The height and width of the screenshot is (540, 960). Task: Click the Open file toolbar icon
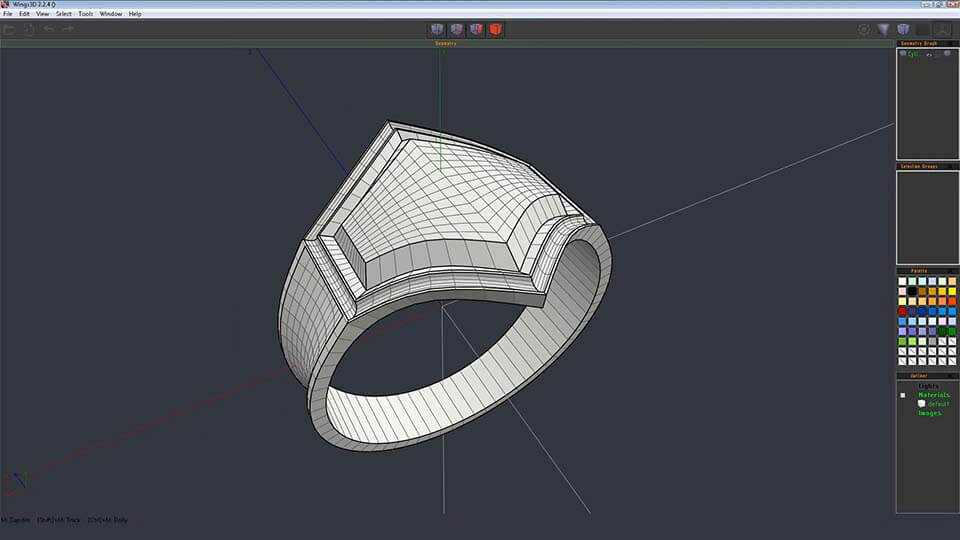9,29
